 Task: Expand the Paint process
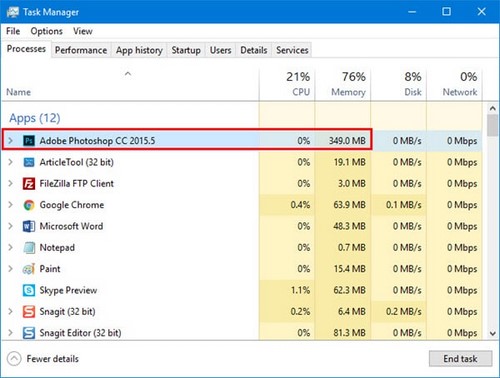click(x=10, y=269)
